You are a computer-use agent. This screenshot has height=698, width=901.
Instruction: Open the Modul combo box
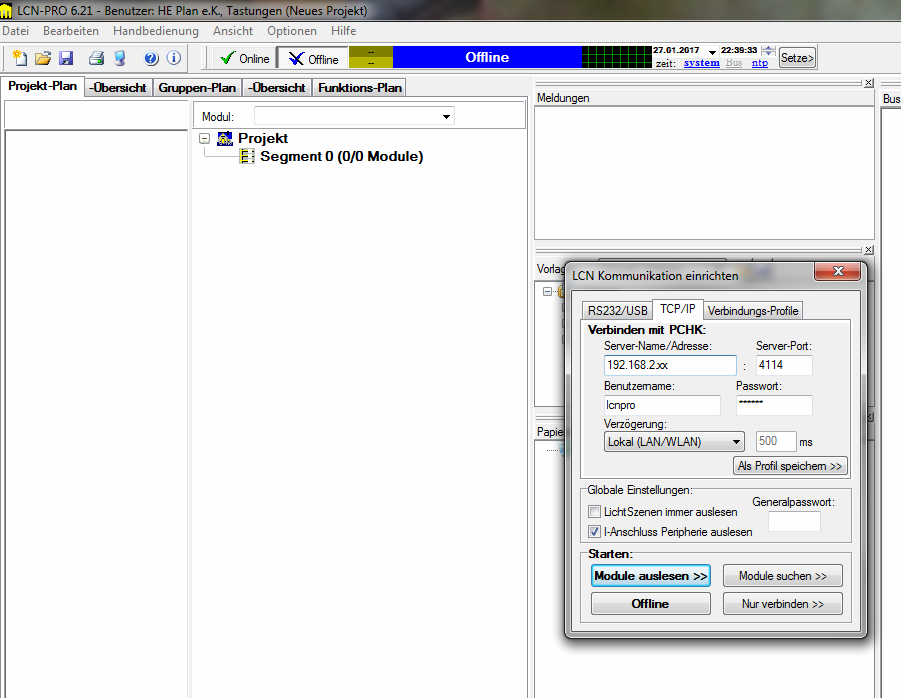(x=446, y=117)
